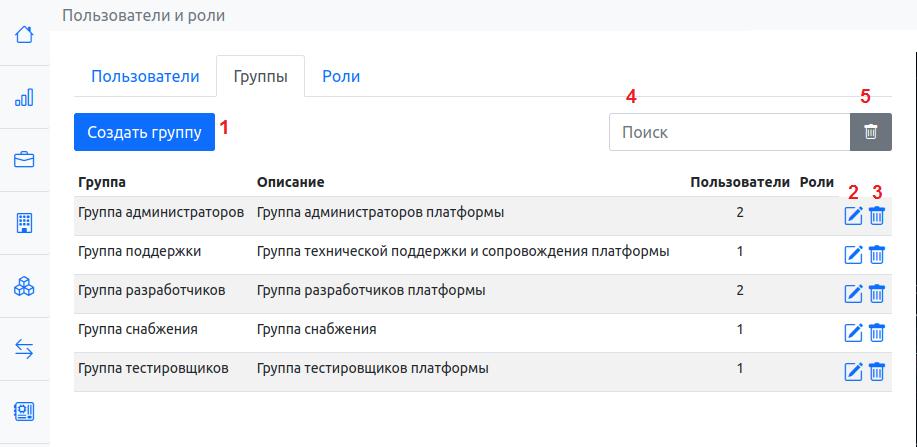
Task: Edit the Группа поддержки group
Action: pos(854,255)
